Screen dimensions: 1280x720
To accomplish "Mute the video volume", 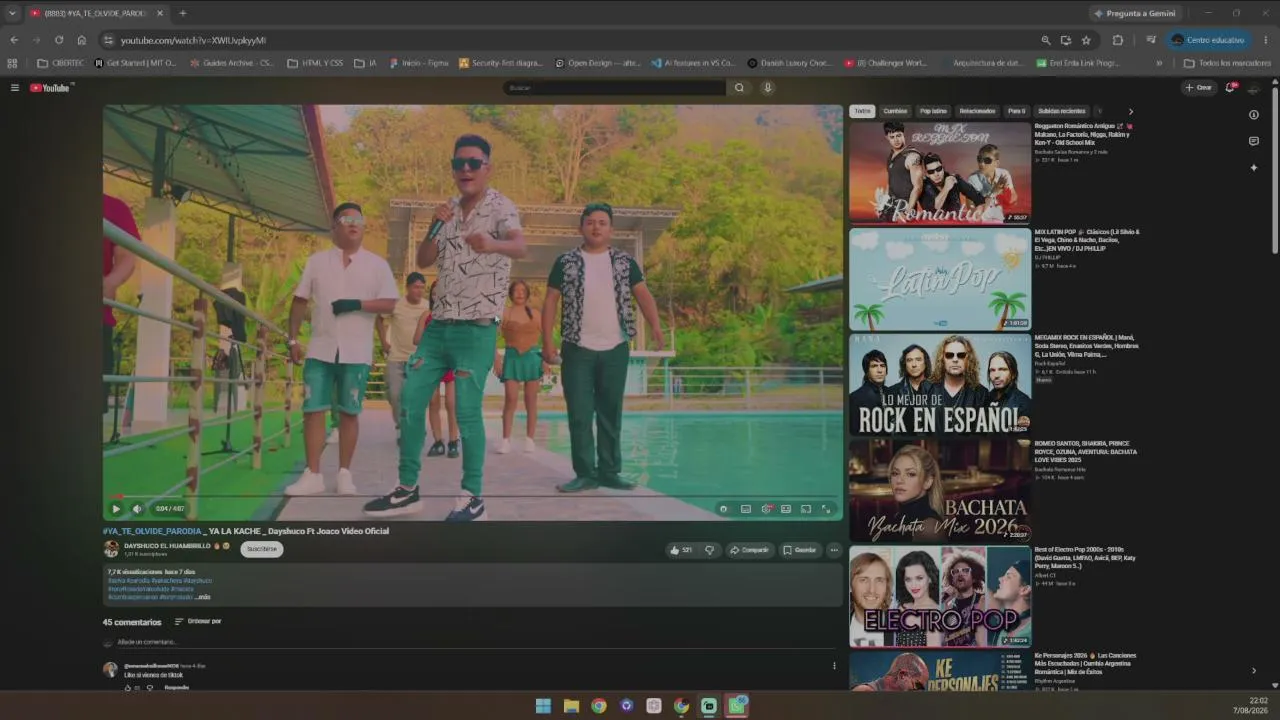I will pos(137,509).
